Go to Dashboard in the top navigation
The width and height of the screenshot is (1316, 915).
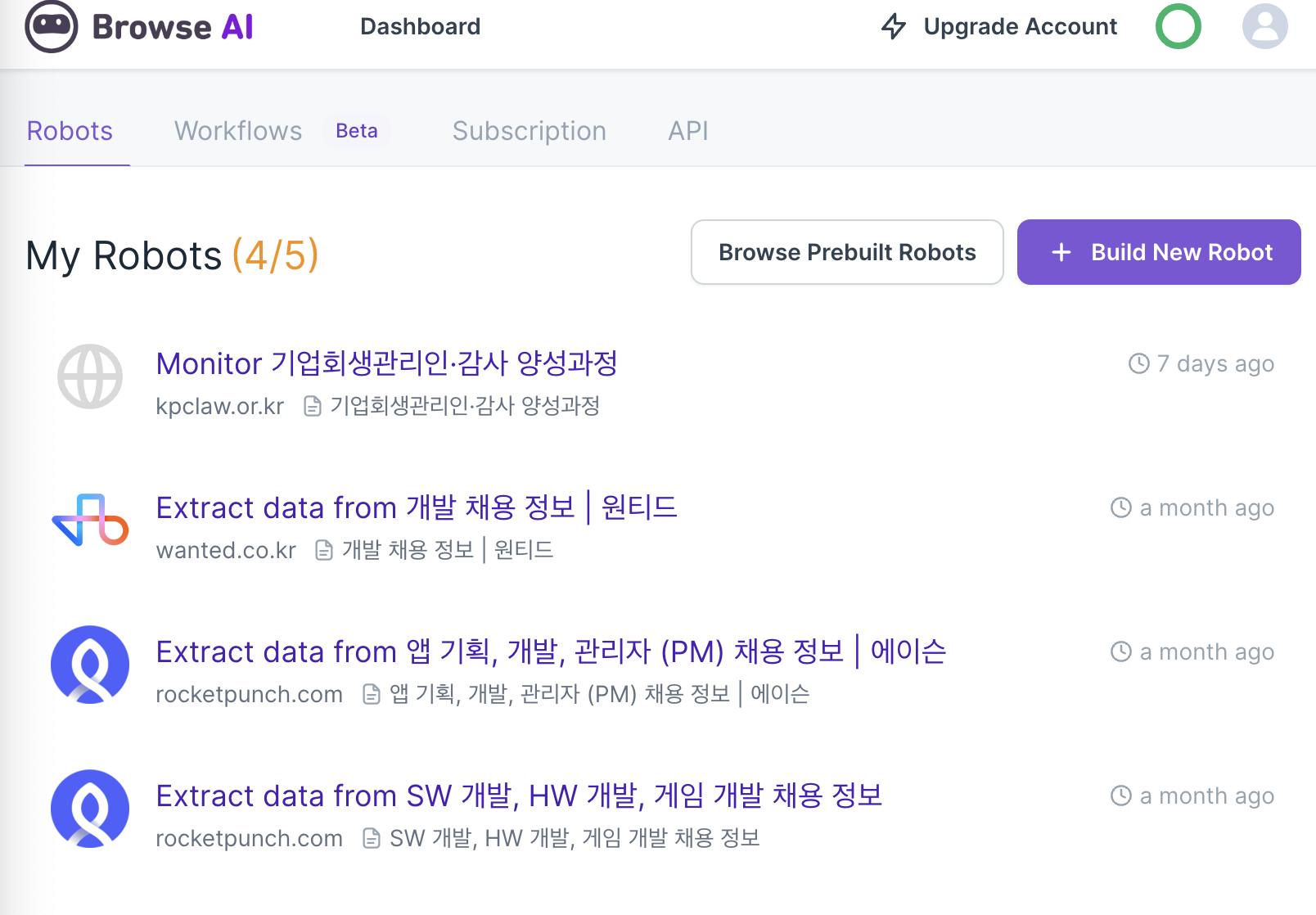pyautogui.click(x=420, y=26)
